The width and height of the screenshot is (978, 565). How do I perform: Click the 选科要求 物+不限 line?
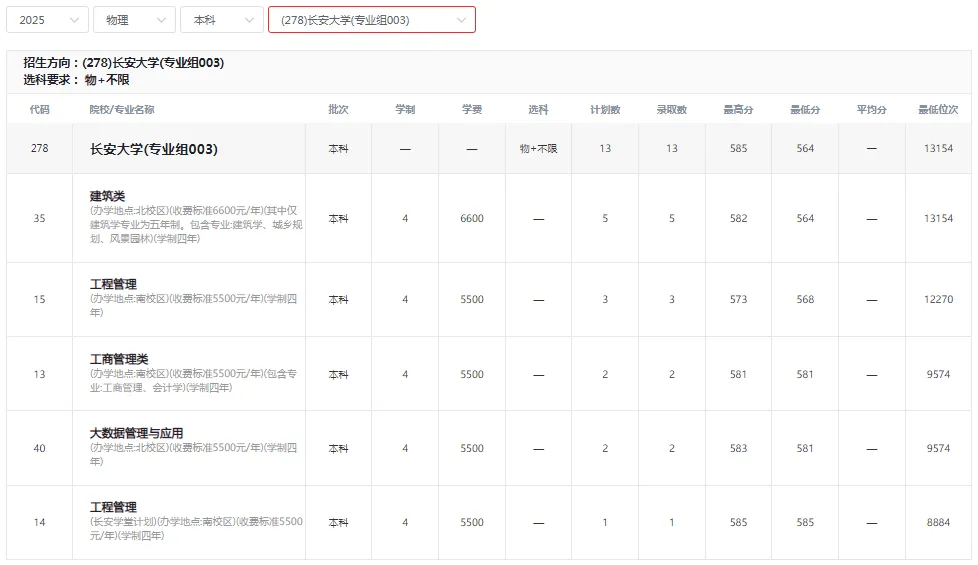point(76,80)
